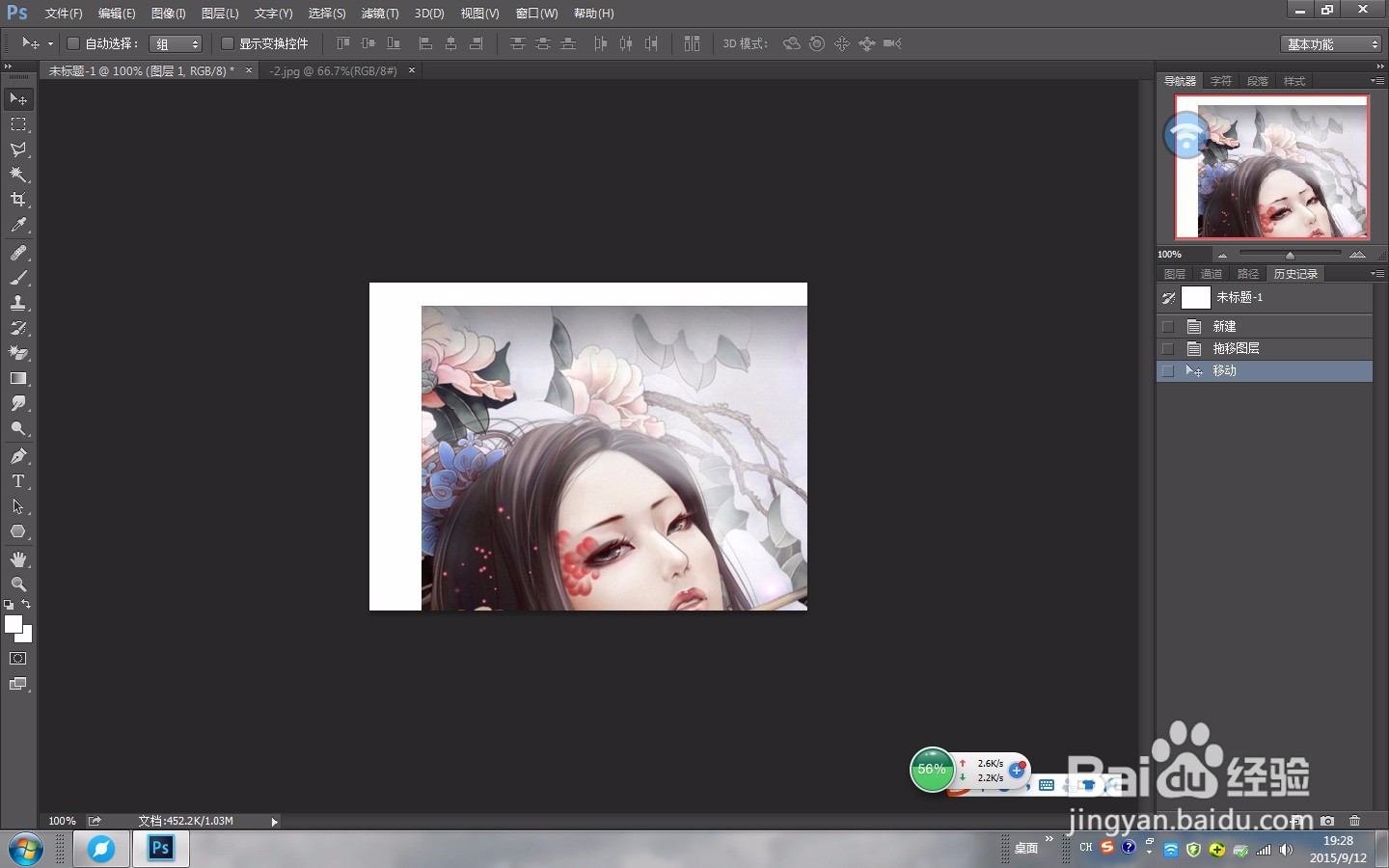Toggle Quick Mask mode
Image resolution: width=1389 pixels, height=868 pixels.
pos(18,659)
